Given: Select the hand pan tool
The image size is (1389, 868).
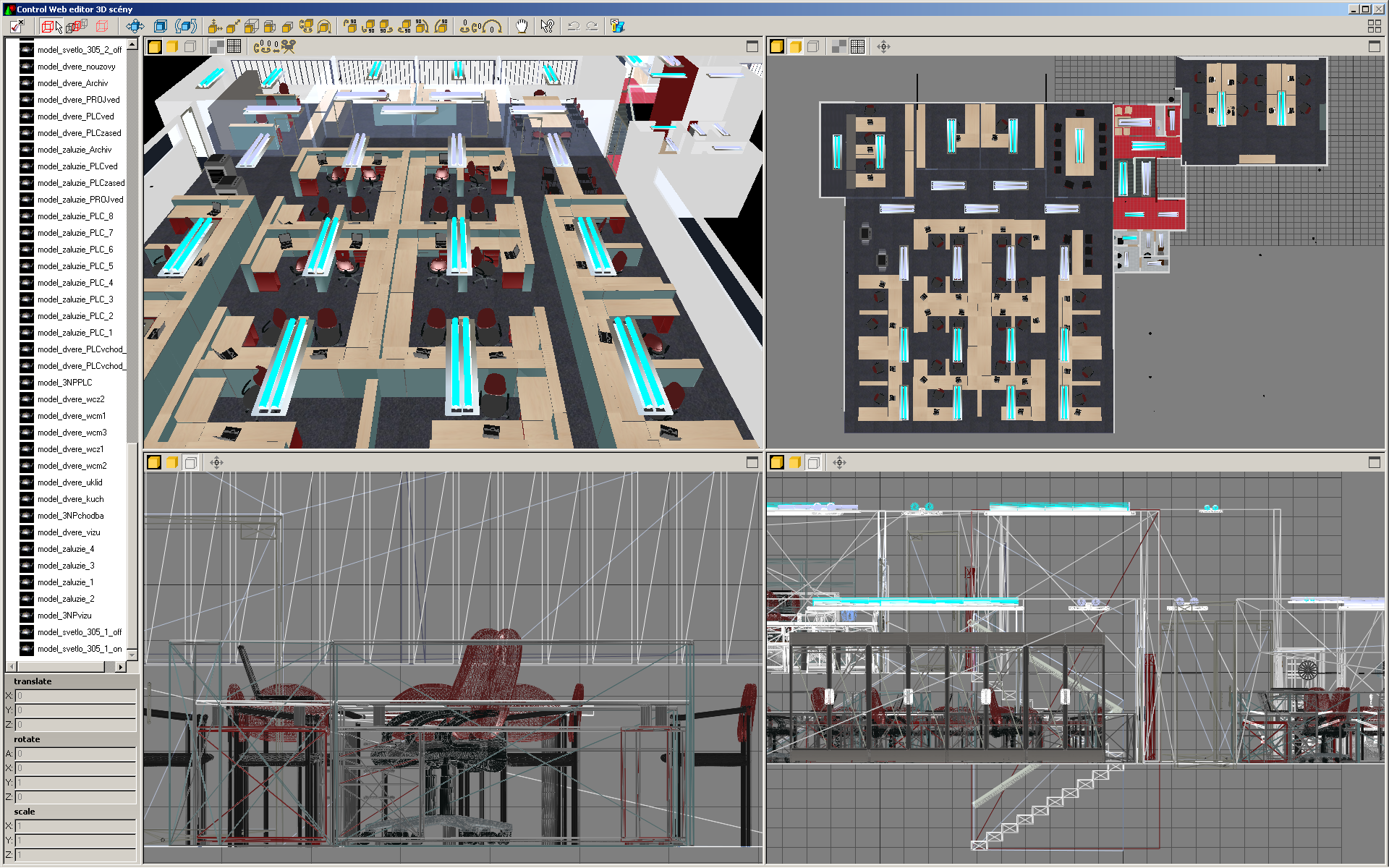Looking at the screenshot, I should (521, 27).
